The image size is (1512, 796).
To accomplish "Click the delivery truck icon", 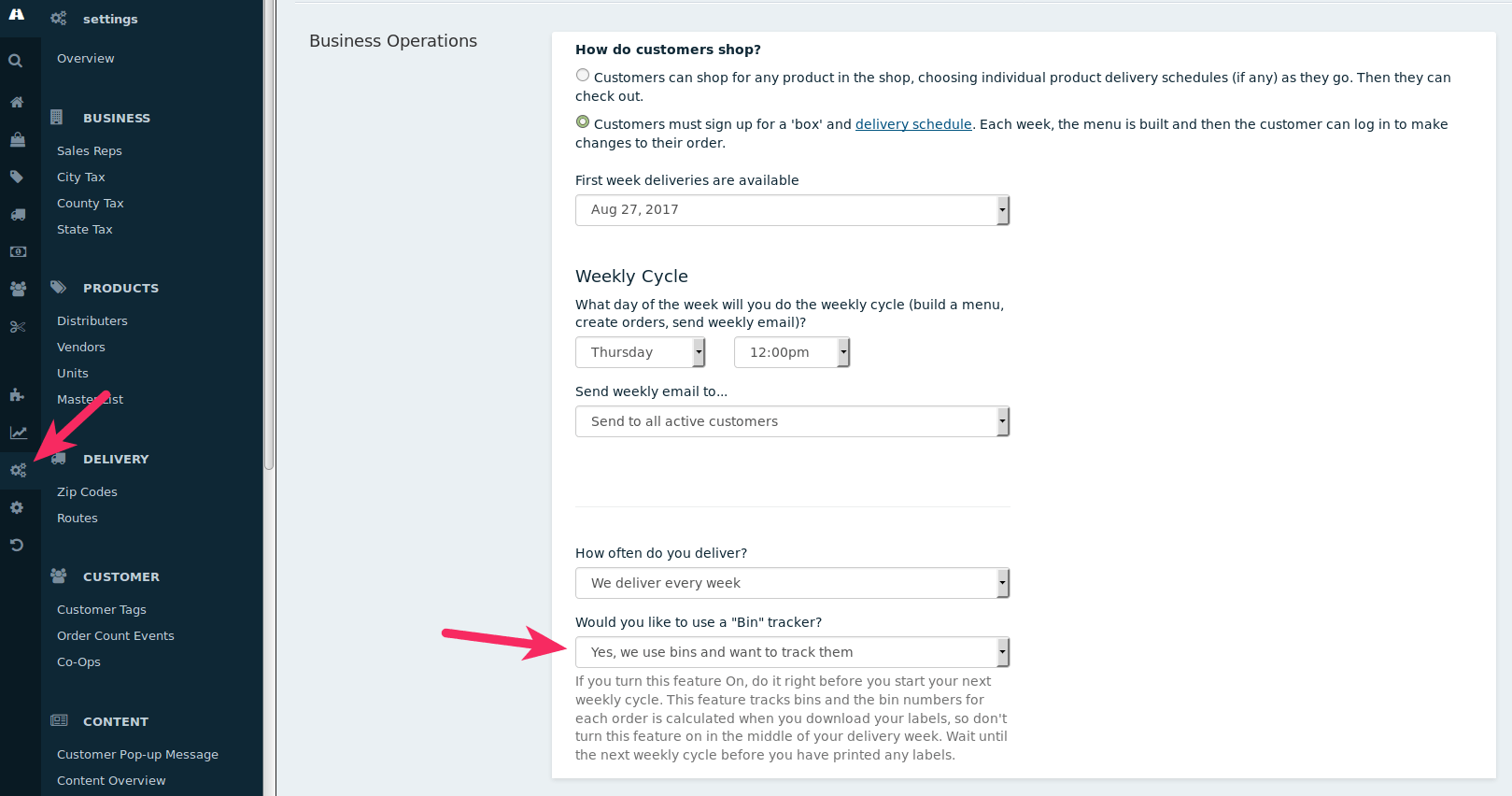I will 18,214.
